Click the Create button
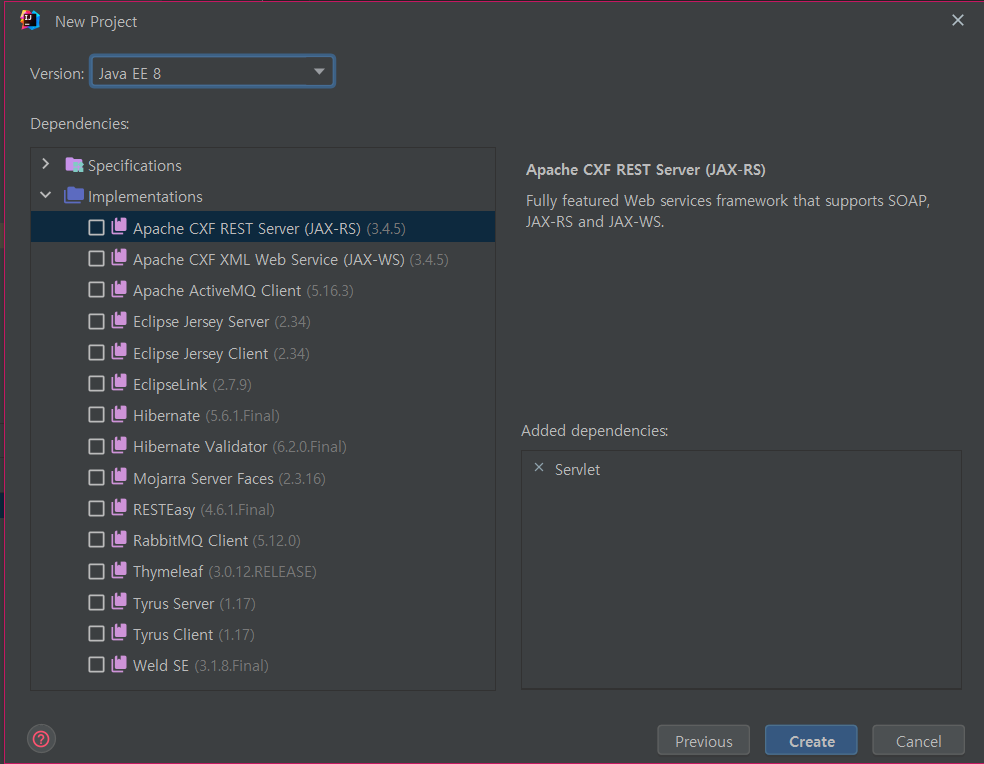This screenshot has height=764, width=984. [811, 740]
